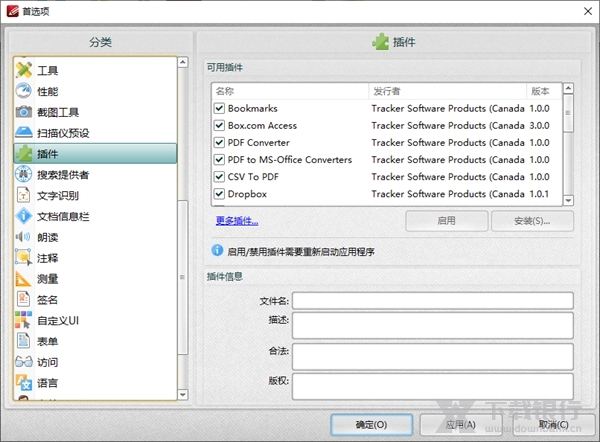
Task: Select the CSV To PDF row name
Action: point(253,177)
